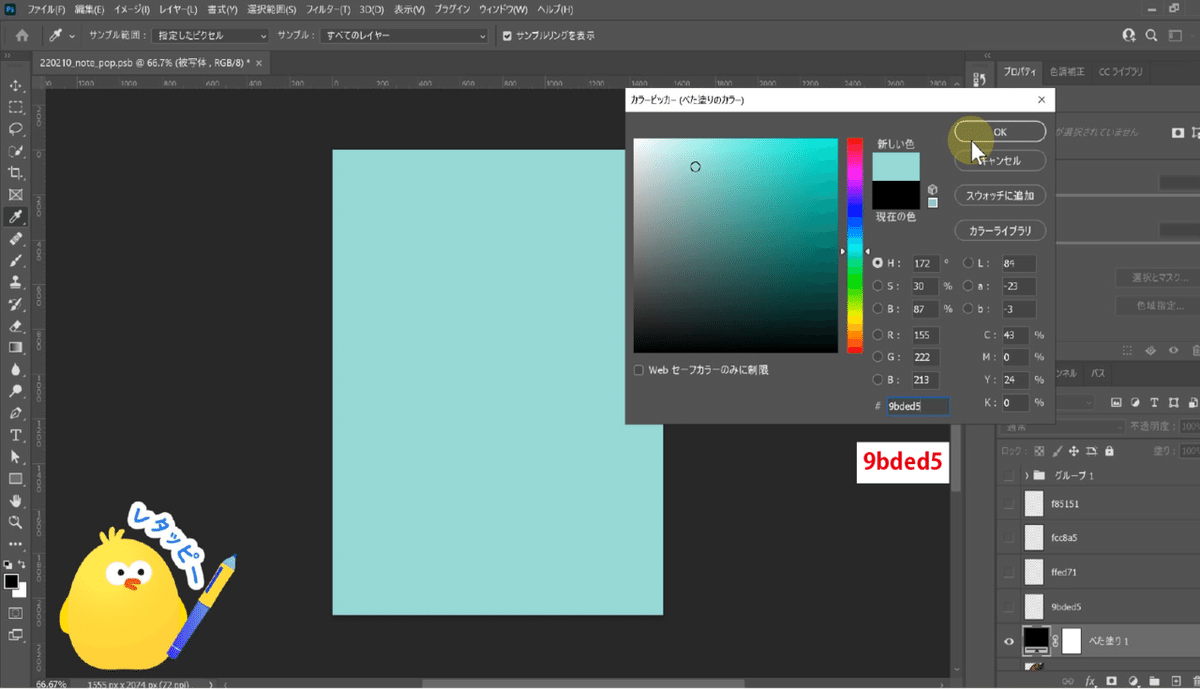This screenshot has height=689, width=1200.
Task: Select the R radio button
Action: pyautogui.click(x=878, y=335)
